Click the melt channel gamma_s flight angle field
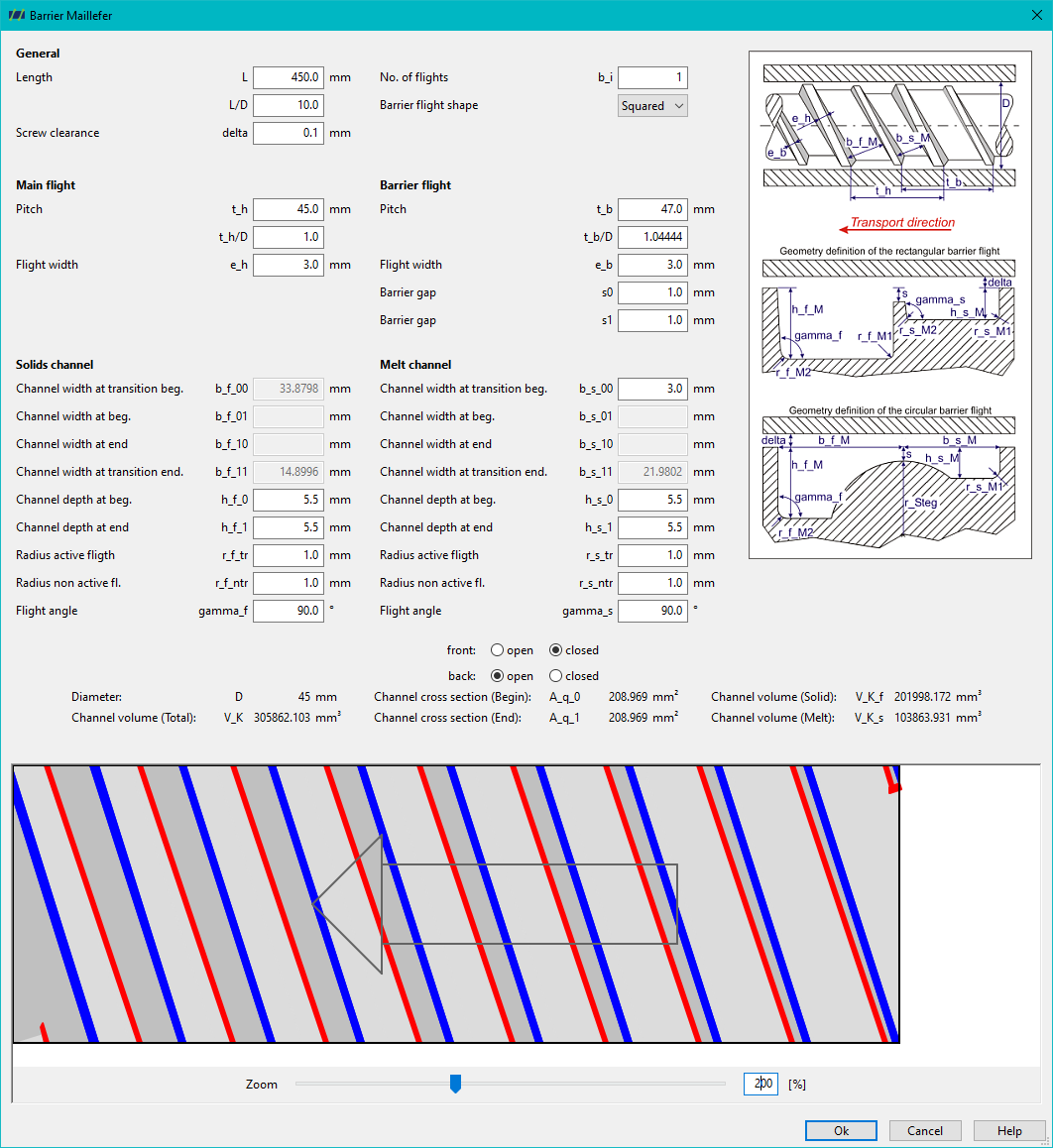 tap(652, 611)
